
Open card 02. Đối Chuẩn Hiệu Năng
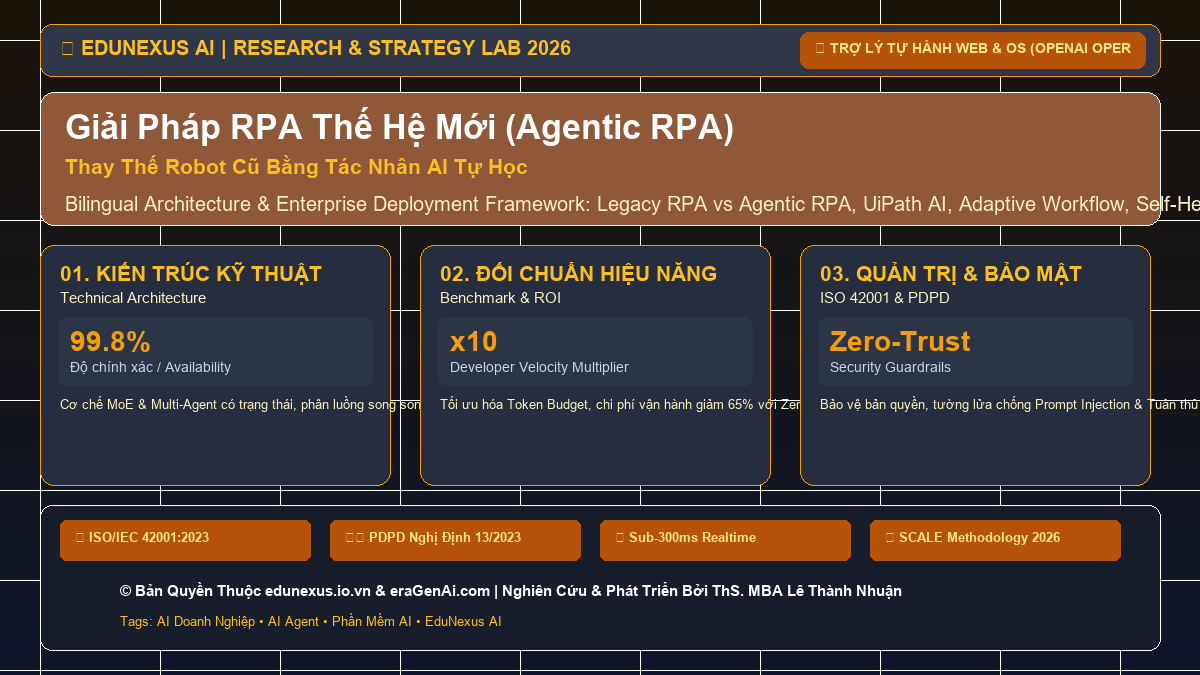595,365
